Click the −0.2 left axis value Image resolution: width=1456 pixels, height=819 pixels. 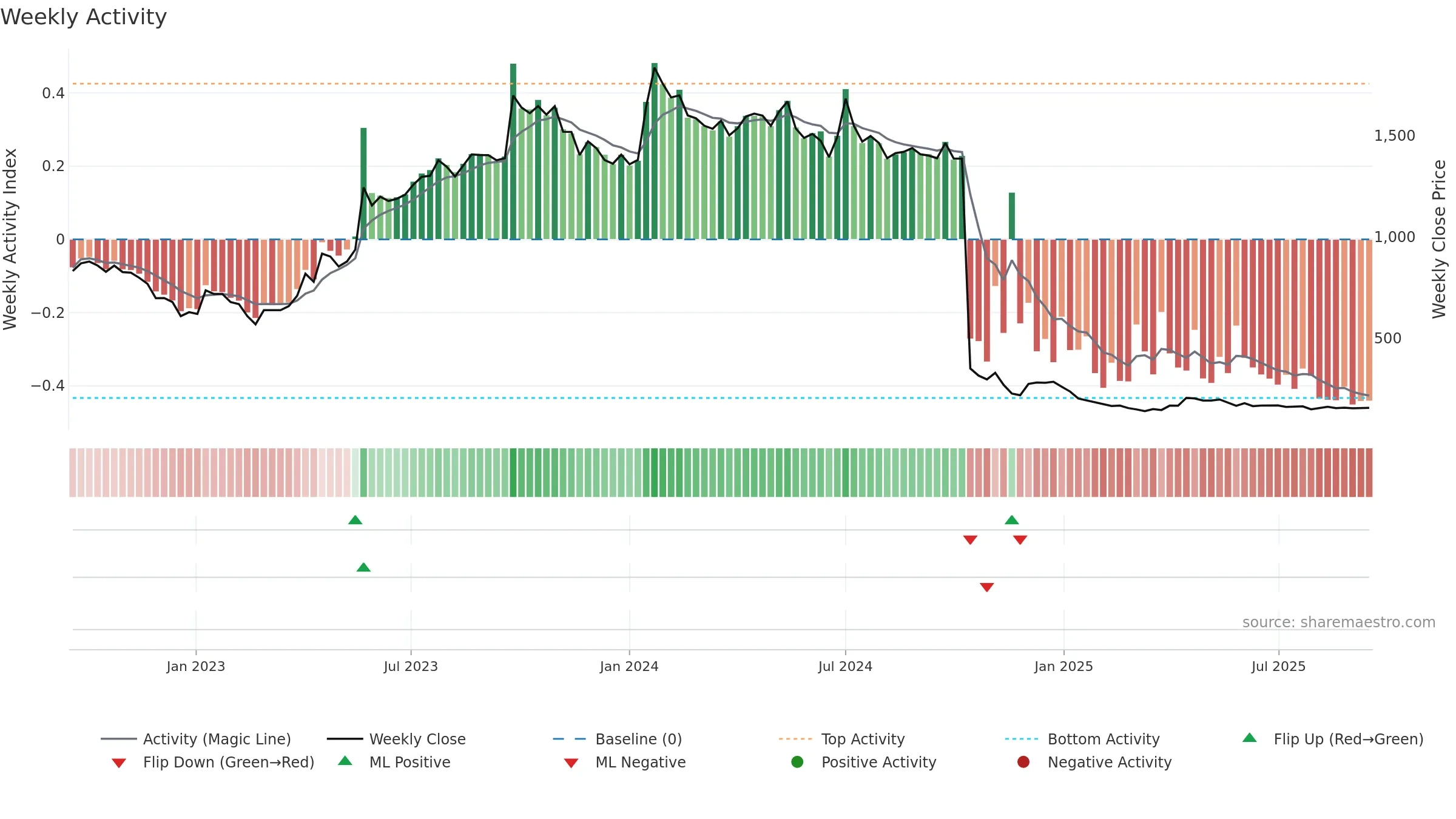coord(48,313)
